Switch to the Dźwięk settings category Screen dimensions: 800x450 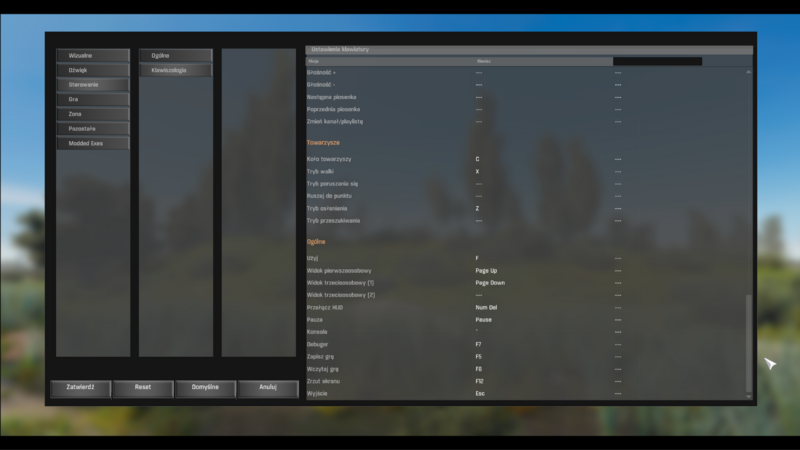coord(93,70)
